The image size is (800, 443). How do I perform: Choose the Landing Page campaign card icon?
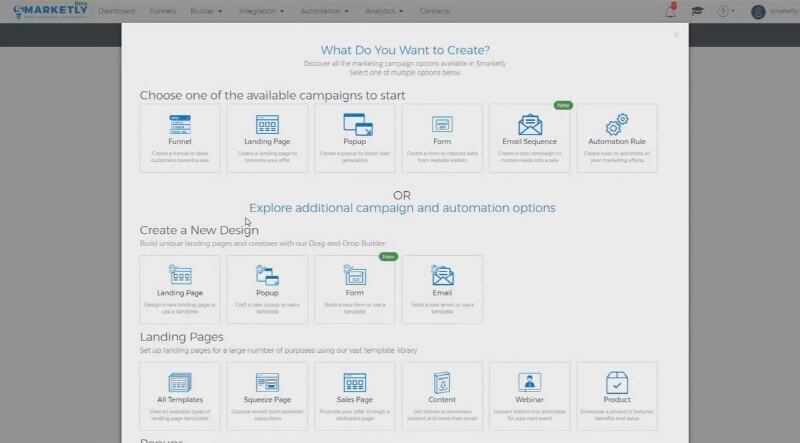tap(267, 125)
